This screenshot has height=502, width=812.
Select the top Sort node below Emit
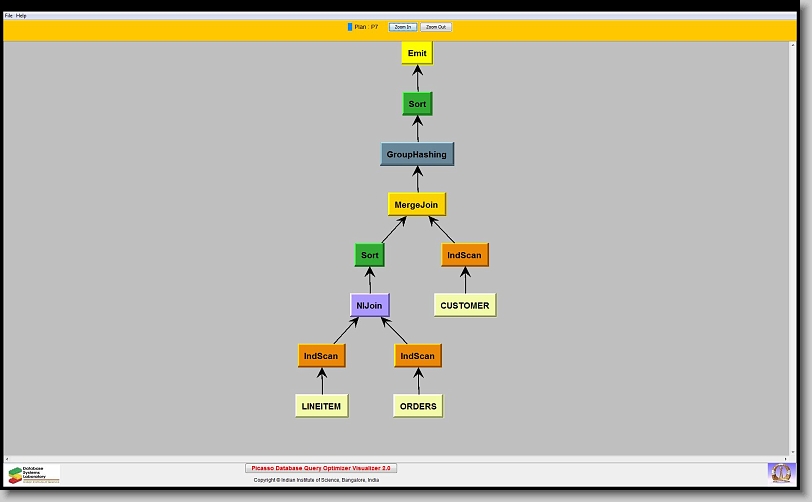417,104
